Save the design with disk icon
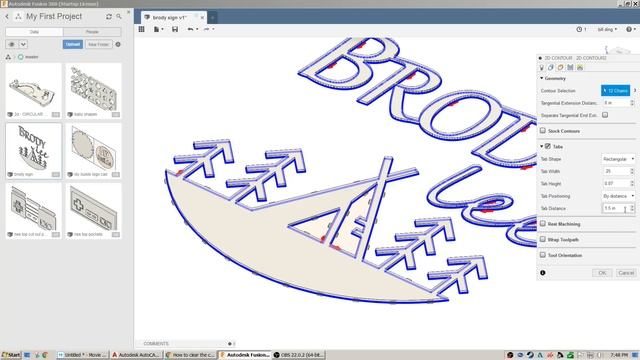This screenshot has height=360, width=640. [x=175, y=29]
